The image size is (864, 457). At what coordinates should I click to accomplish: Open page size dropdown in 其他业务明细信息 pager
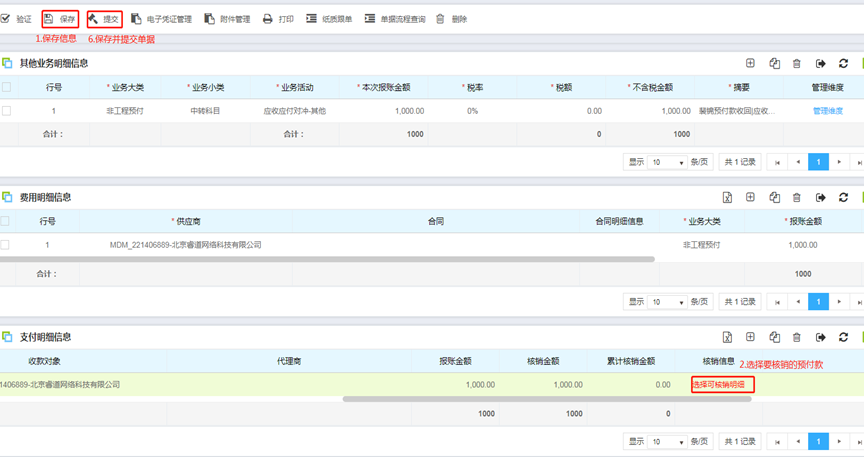click(x=667, y=162)
